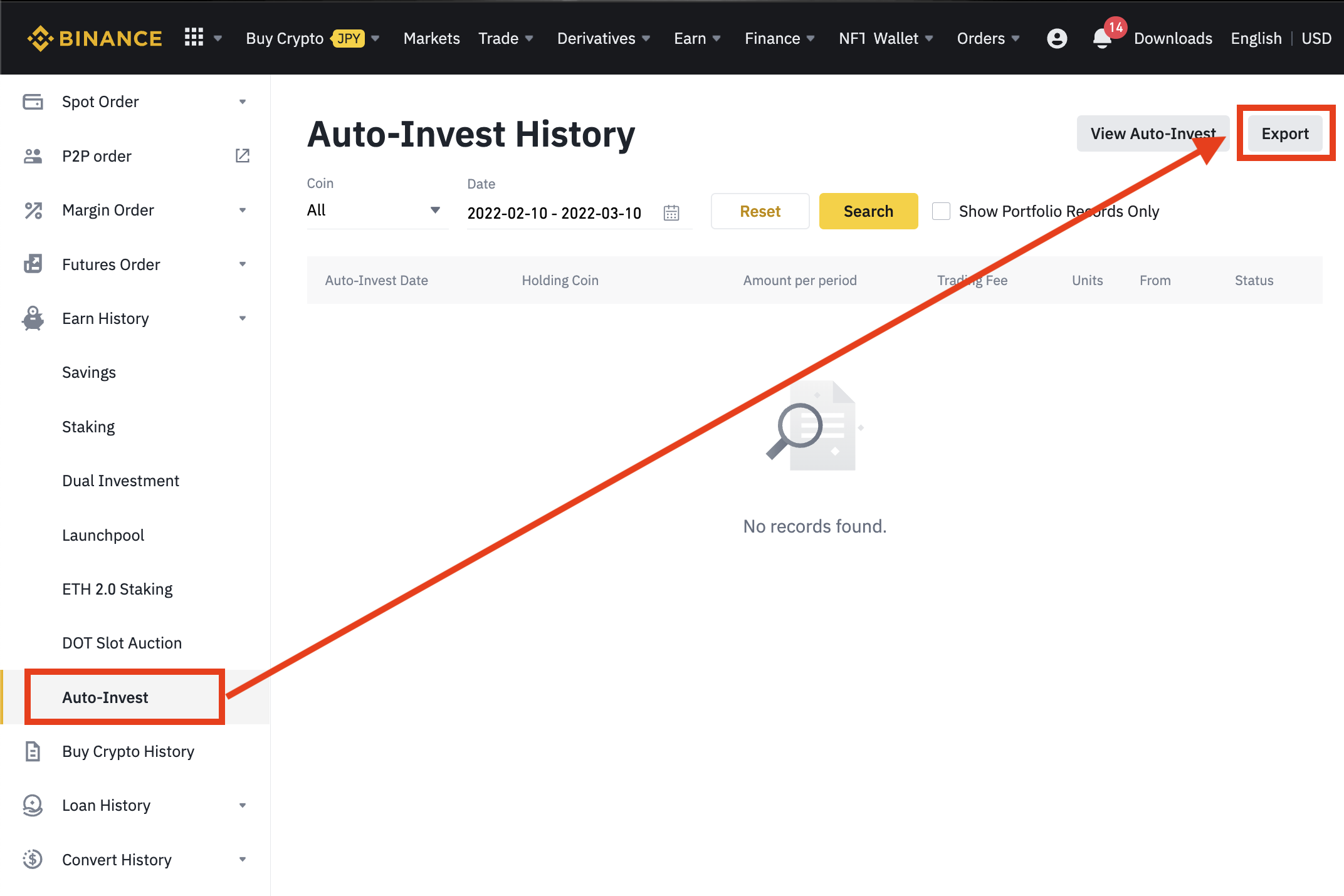The height and width of the screenshot is (896, 1344).
Task: Click the Reset button
Action: (759, 211)
